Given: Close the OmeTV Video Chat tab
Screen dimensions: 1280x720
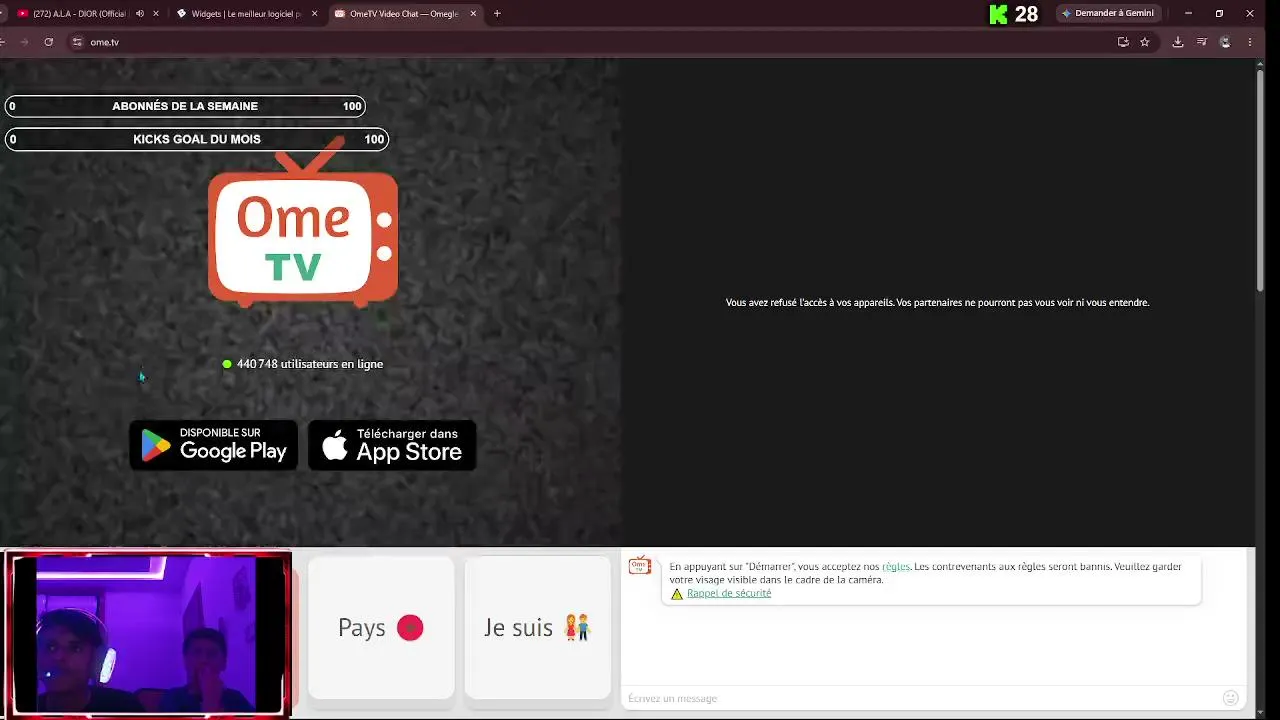Looking at the screenshot, I should coord(473,14).
